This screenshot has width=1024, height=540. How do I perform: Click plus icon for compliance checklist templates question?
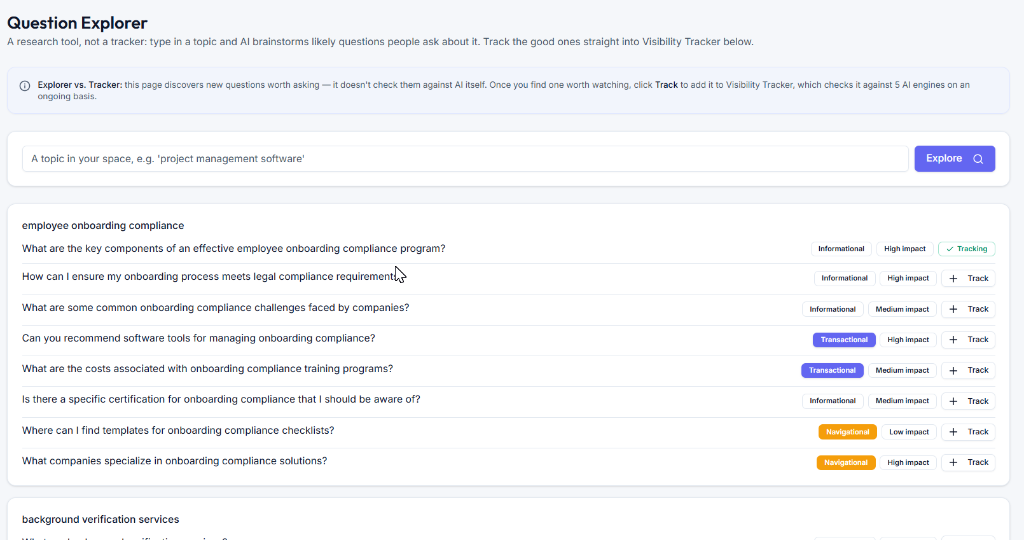click(953, 432)
